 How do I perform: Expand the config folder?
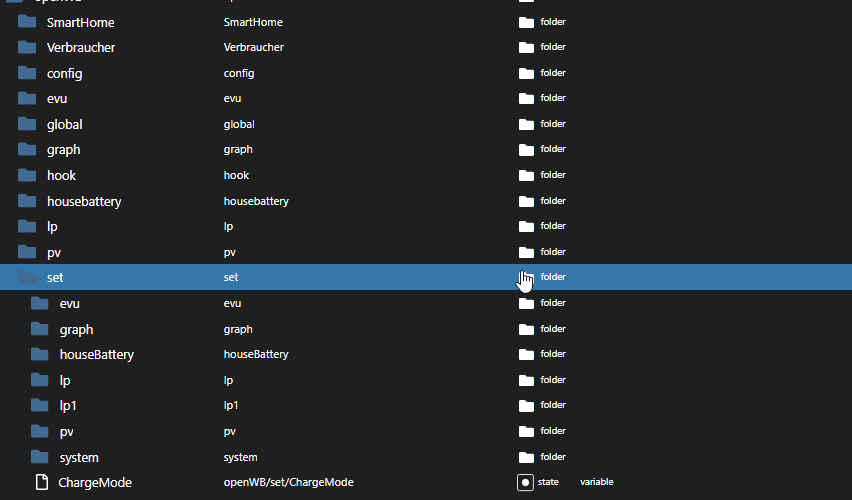(27, 73)
